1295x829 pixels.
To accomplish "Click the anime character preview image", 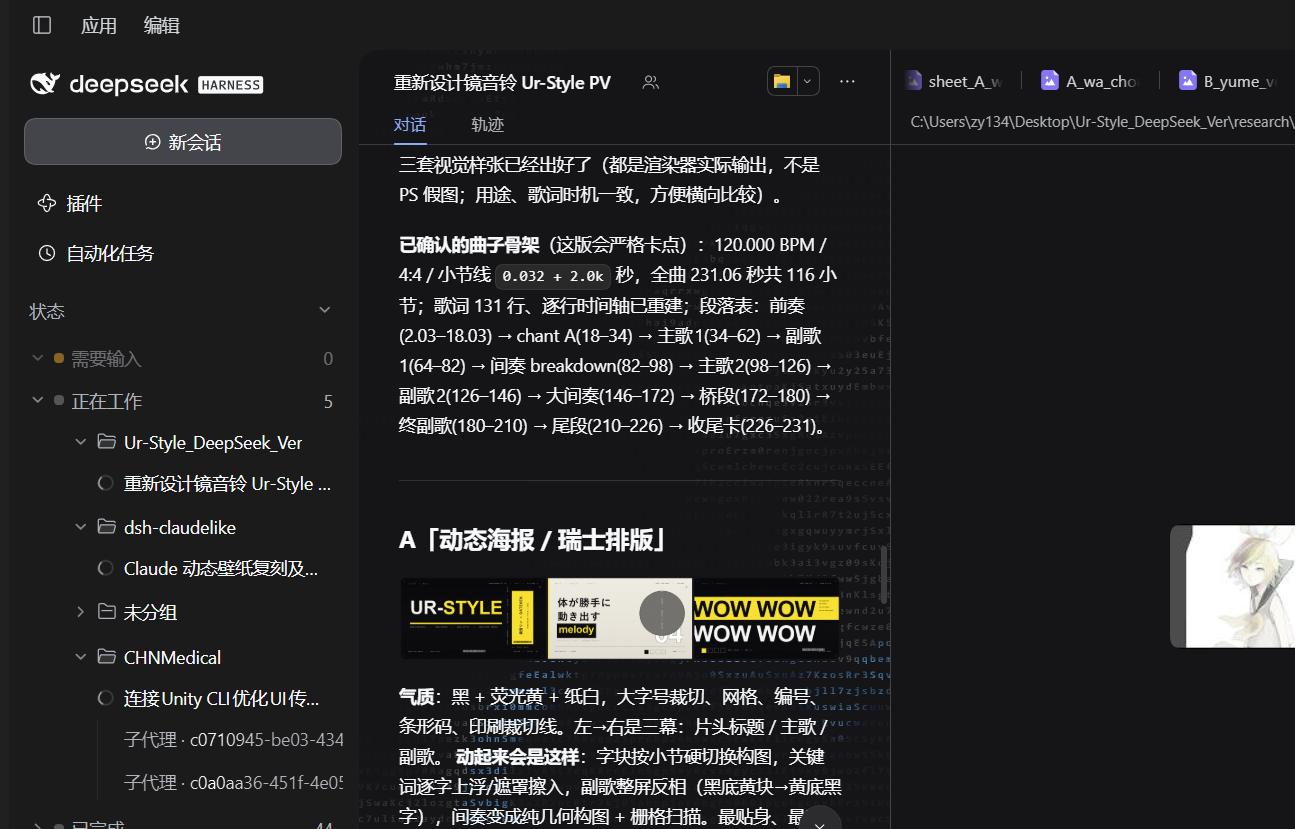I will (x=1233, y=586).
